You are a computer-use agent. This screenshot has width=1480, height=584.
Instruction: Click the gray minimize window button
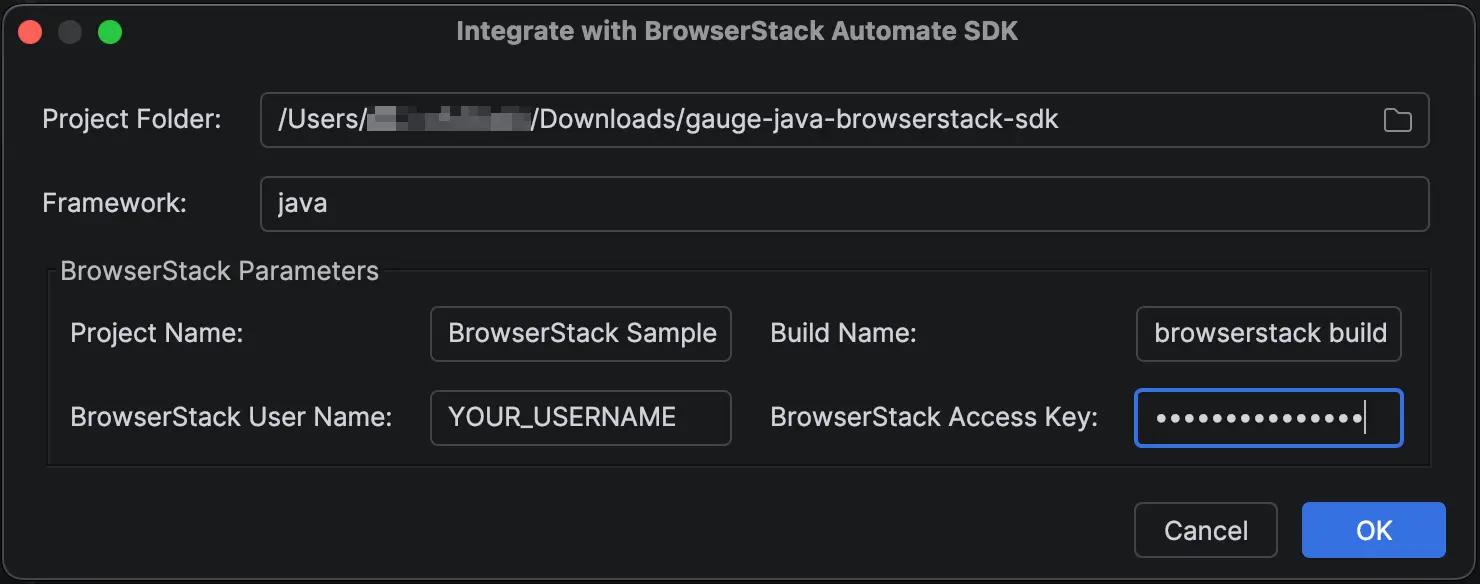coord(70,32)
